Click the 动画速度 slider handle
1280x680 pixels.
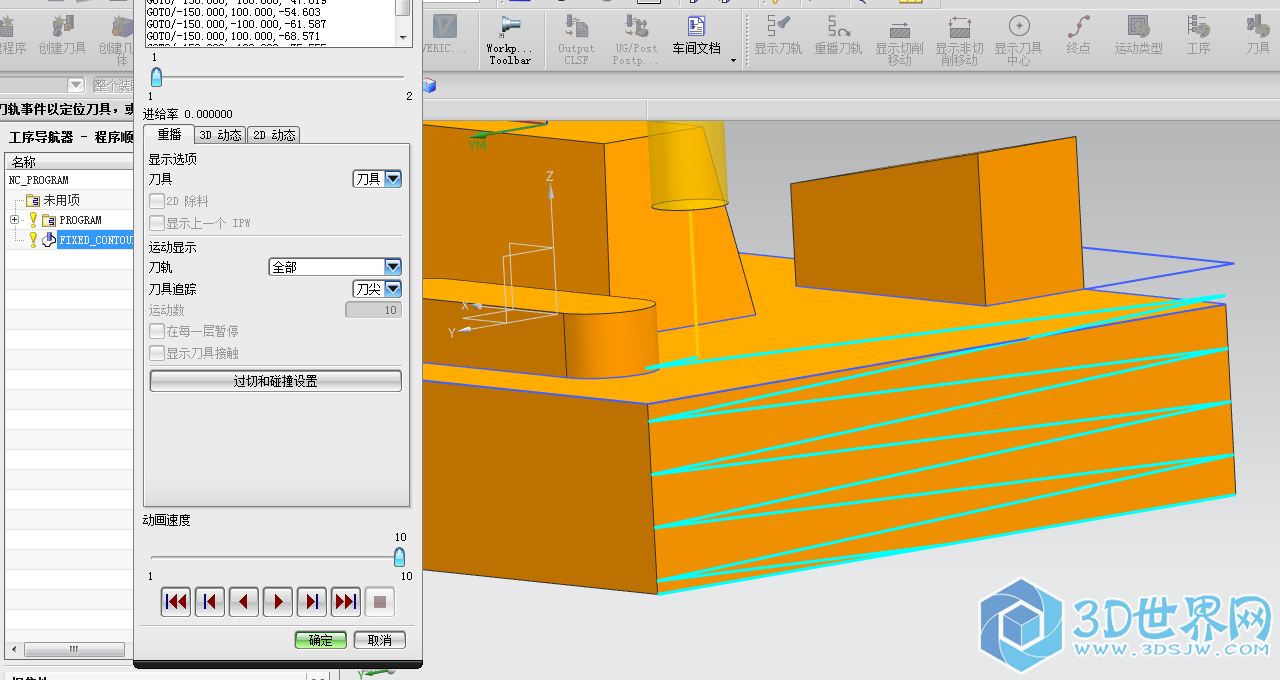(x=399, y=557)
